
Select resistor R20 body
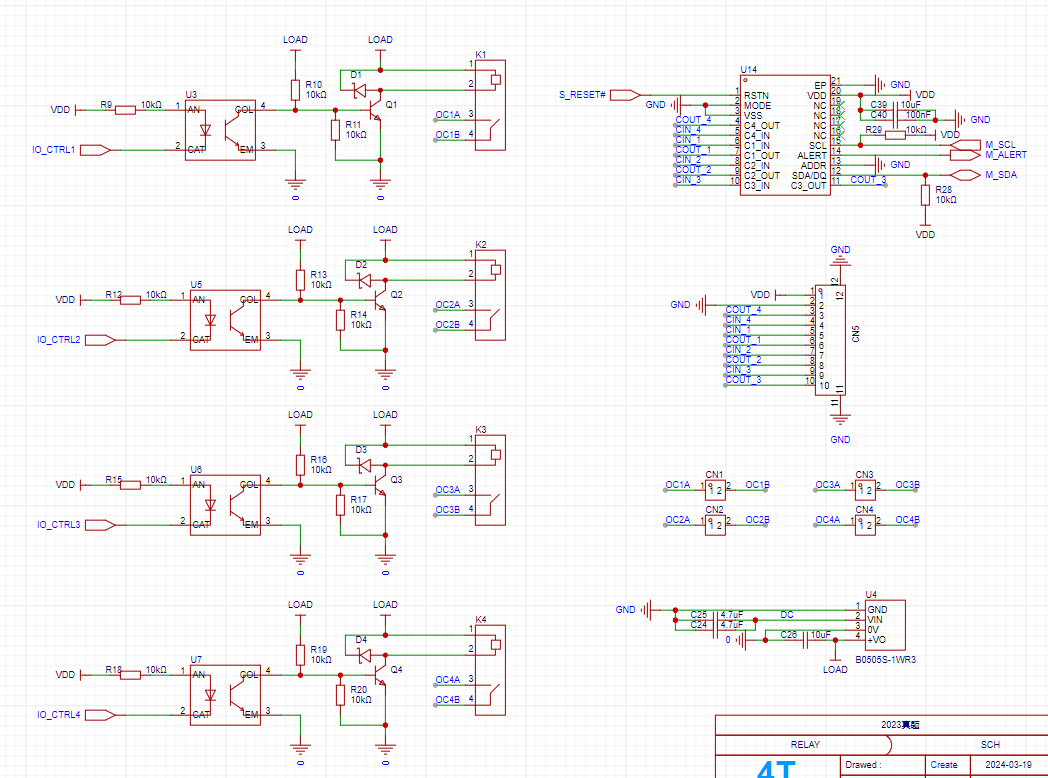(x=341, y=694)
